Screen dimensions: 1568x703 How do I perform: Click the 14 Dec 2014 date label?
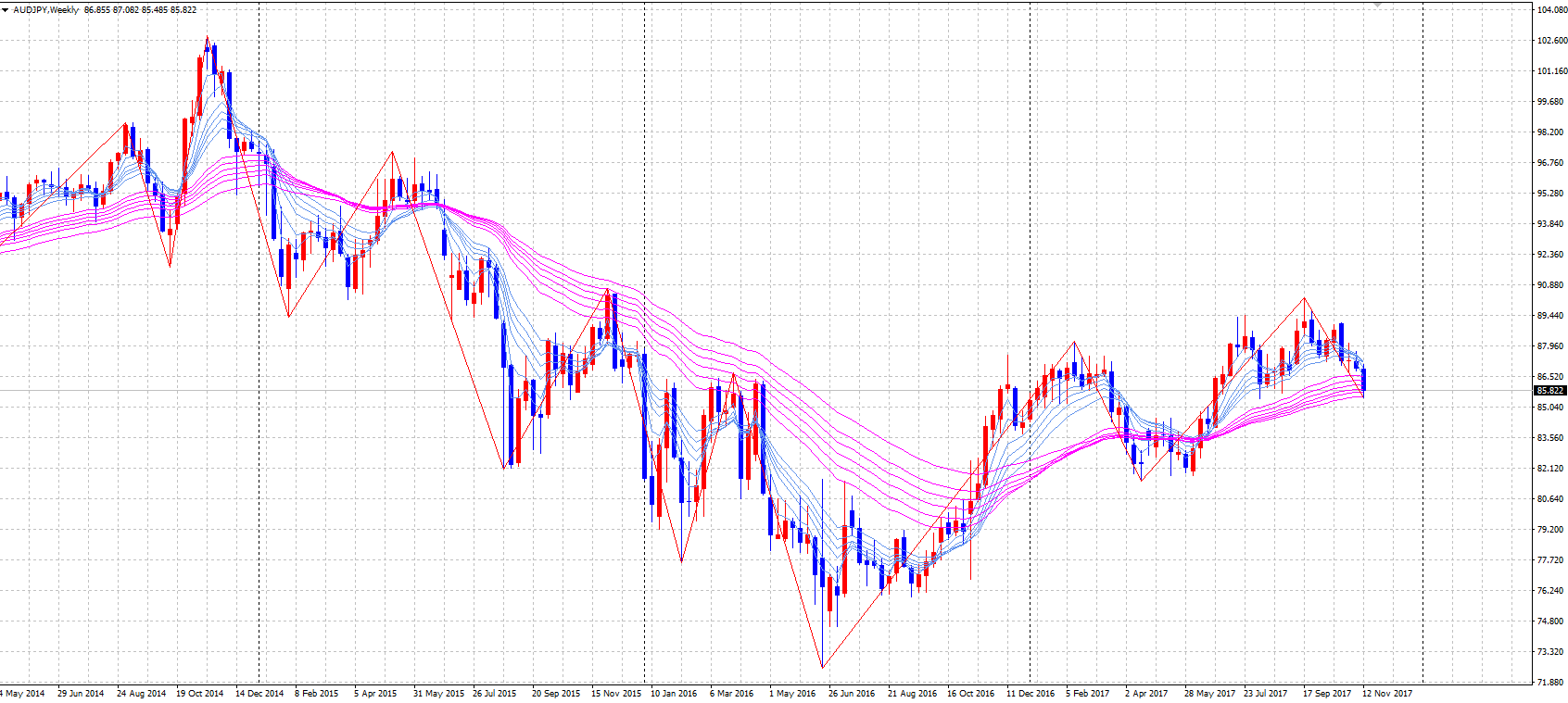pyautogui.click(x=259, y=694)
